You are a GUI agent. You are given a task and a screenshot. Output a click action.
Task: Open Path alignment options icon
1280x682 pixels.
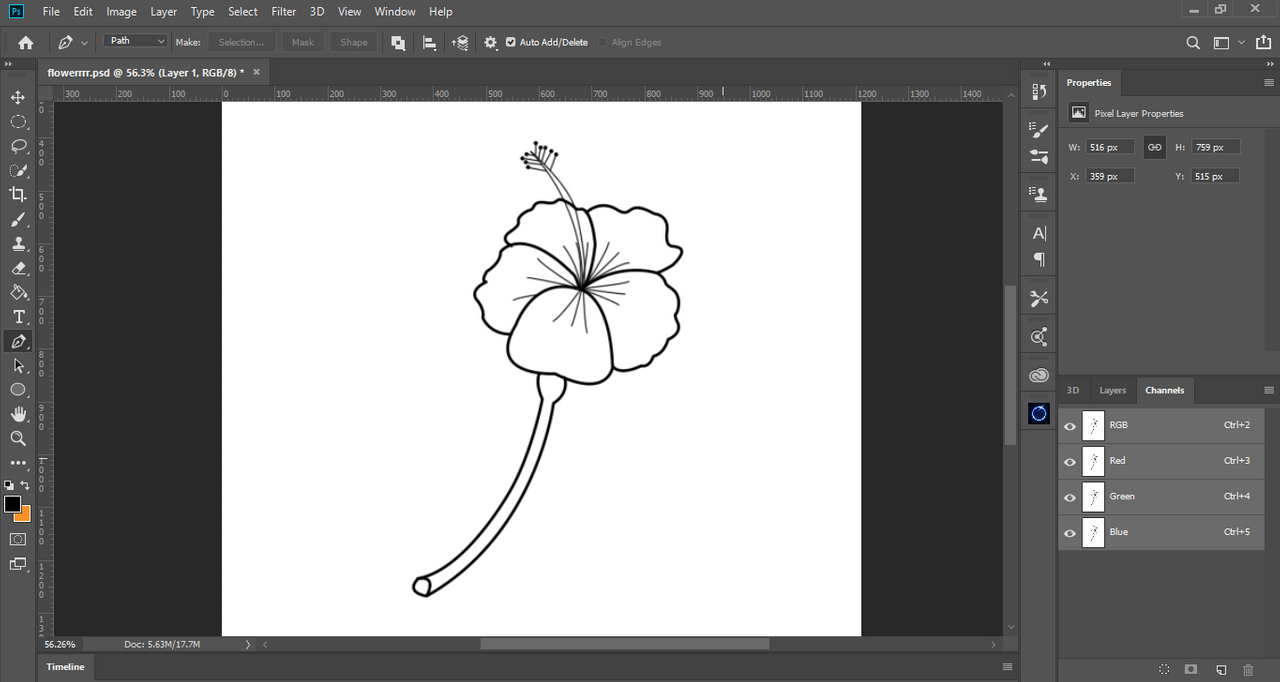[x=429, y=42]
